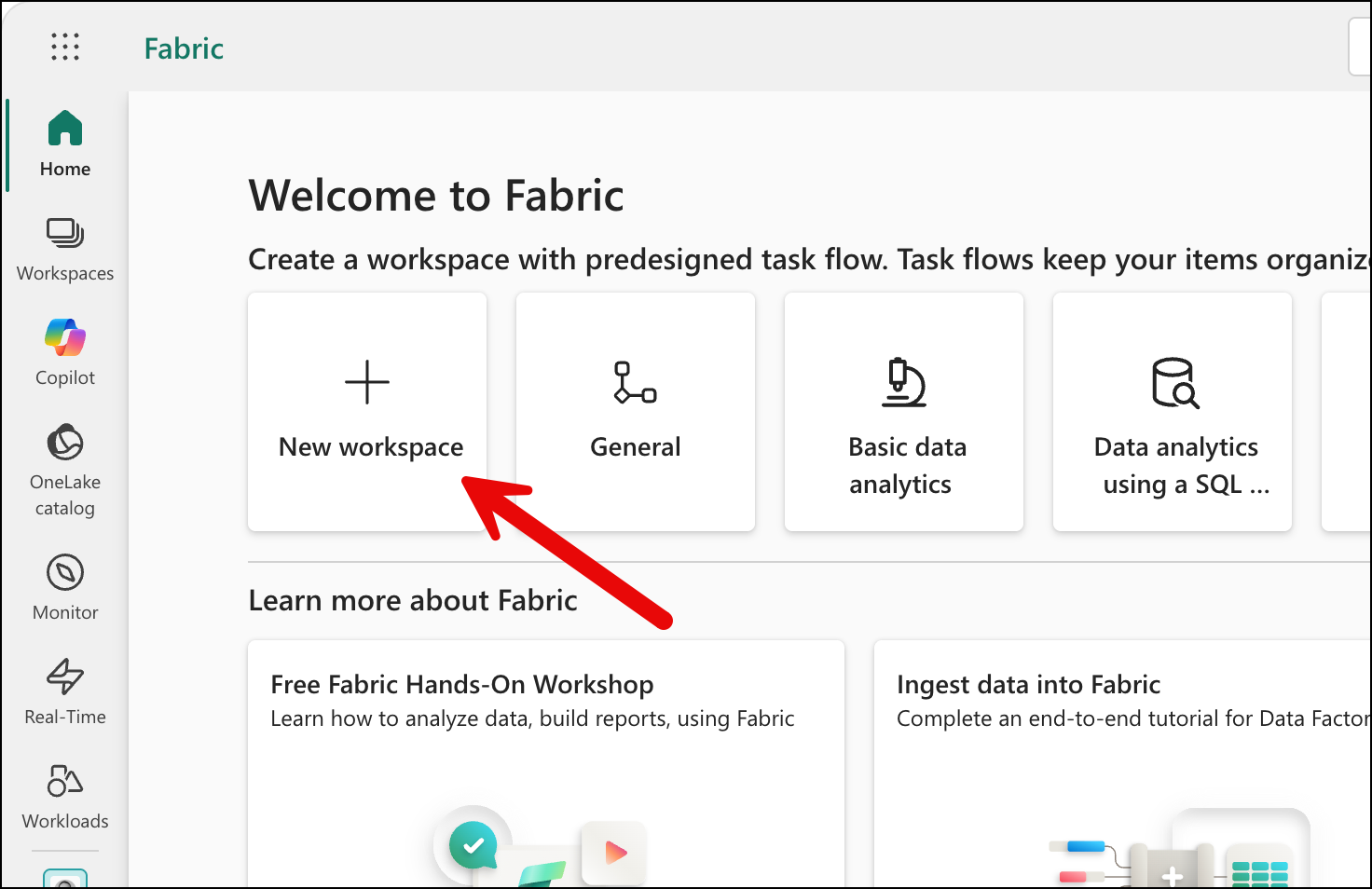
Task: Open Workloads from the sidebar
Action: 65,796
